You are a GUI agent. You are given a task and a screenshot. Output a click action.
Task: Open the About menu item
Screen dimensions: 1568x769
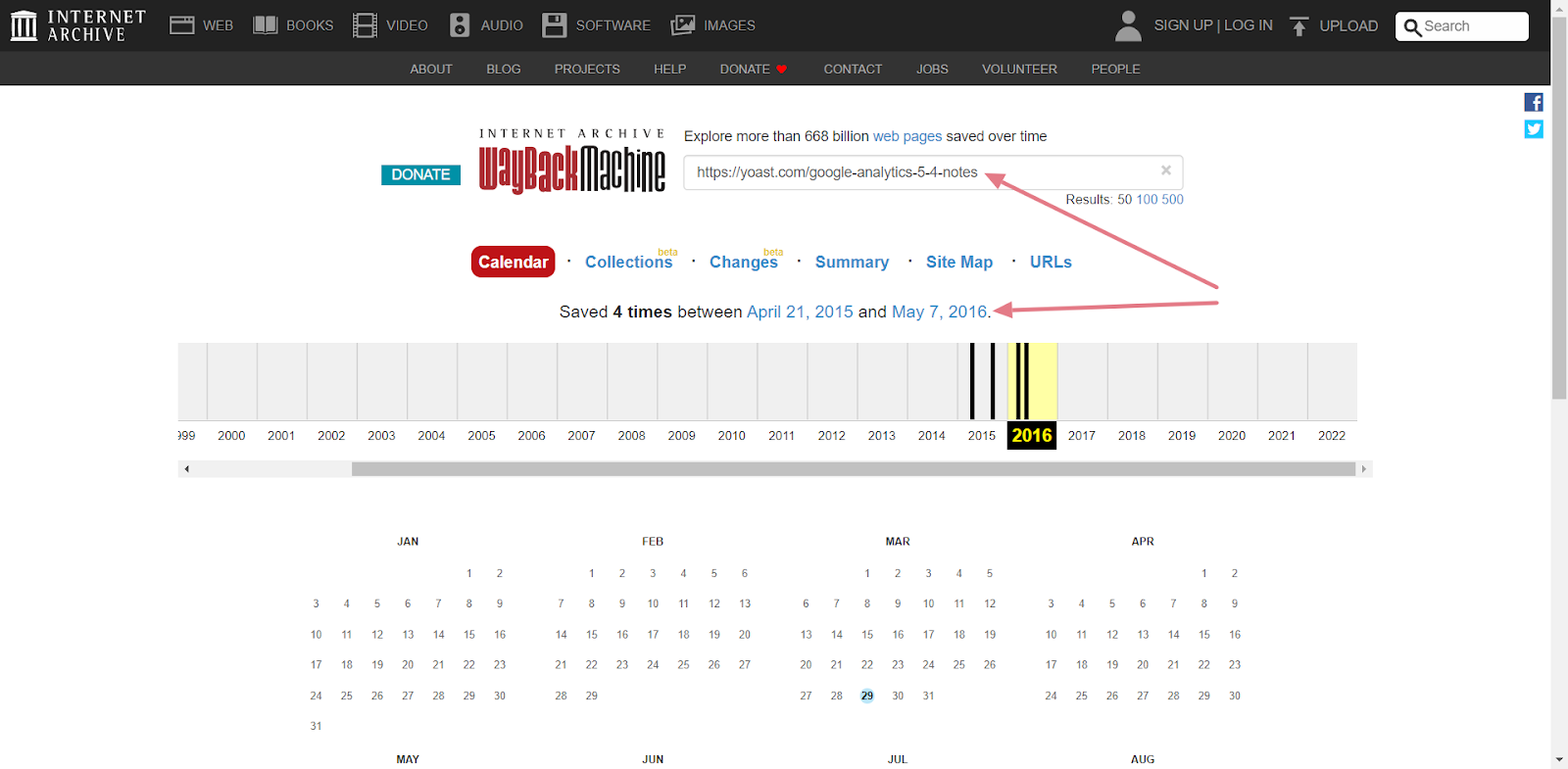[431, 69]
